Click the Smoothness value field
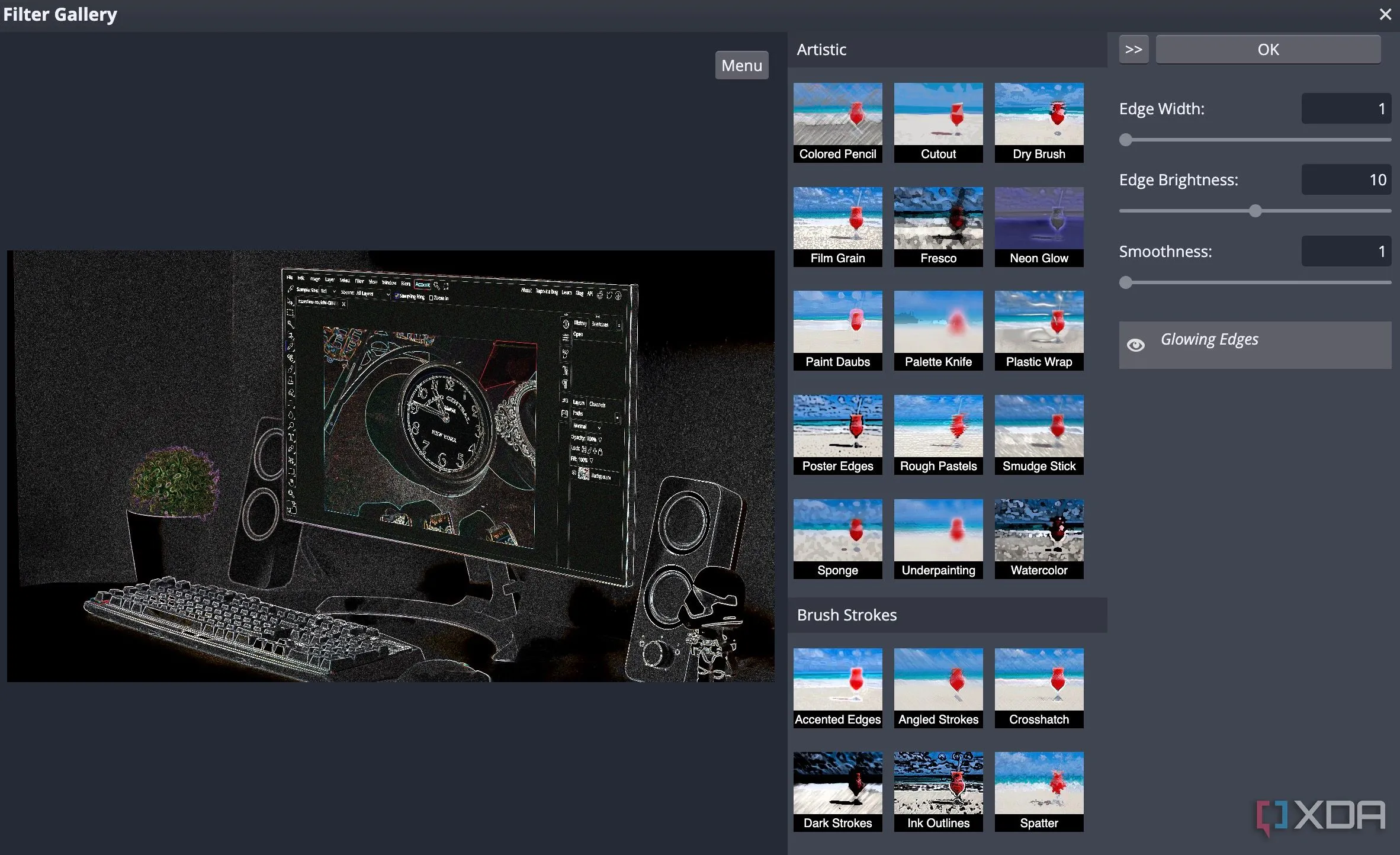Viewport: 1400px width, 855px height. click(1346, 252)
